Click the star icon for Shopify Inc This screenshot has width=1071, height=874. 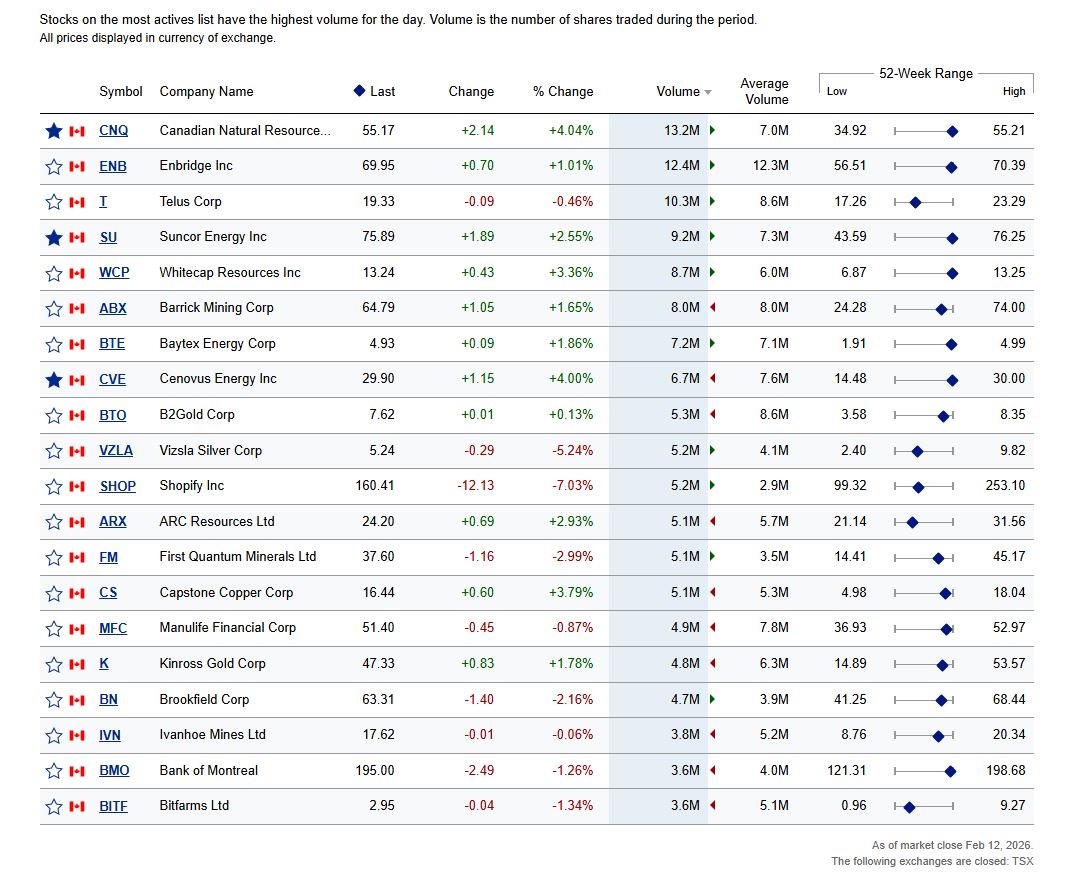click(x=54, y=486)
